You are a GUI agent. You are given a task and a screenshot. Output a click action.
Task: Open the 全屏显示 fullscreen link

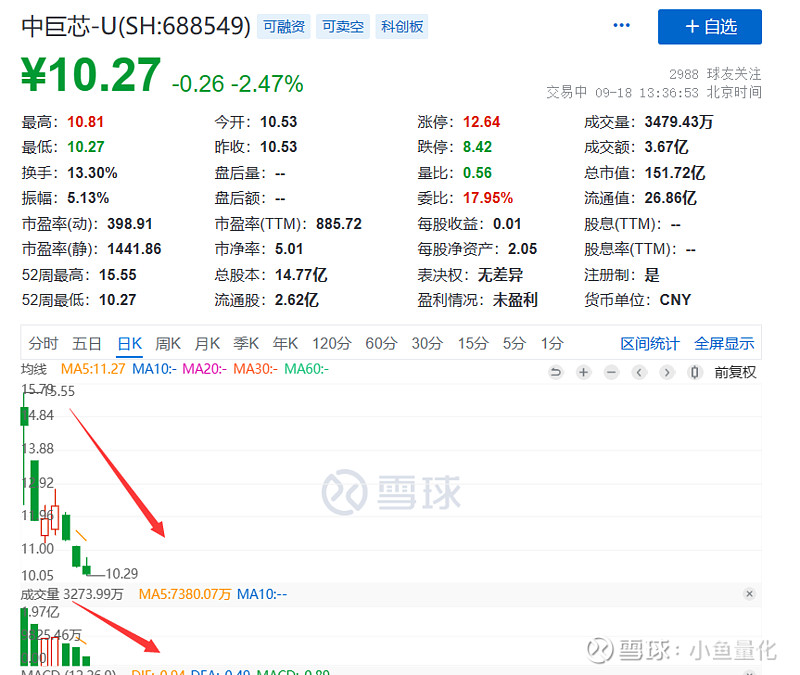(724, 343)
